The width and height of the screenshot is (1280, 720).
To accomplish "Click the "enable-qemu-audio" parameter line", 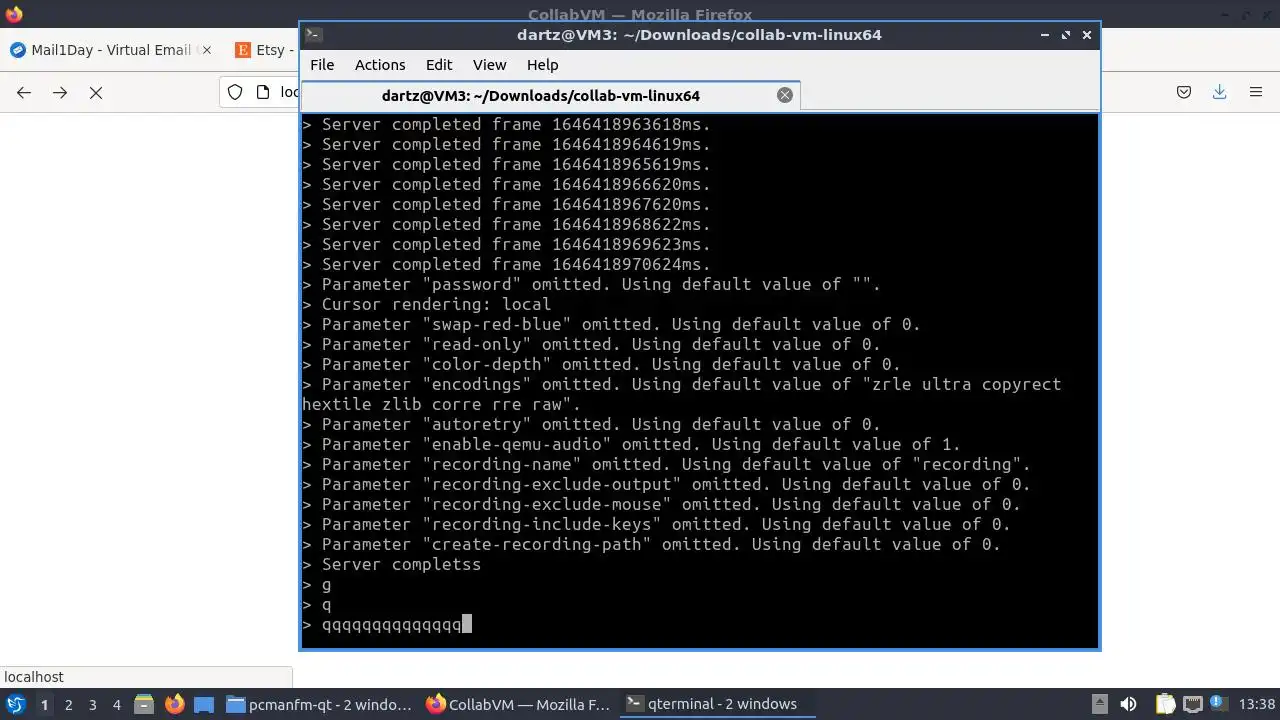I will 631,445.
